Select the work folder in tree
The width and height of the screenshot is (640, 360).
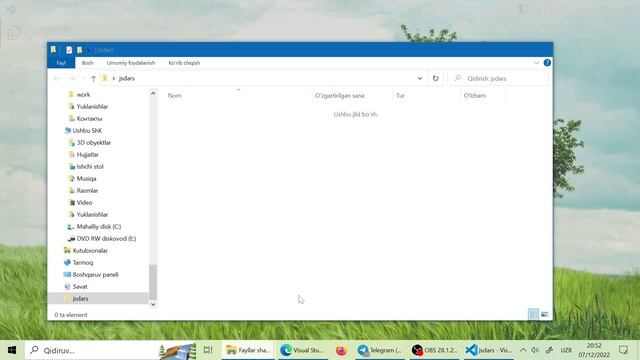click(x=83, y=95)
